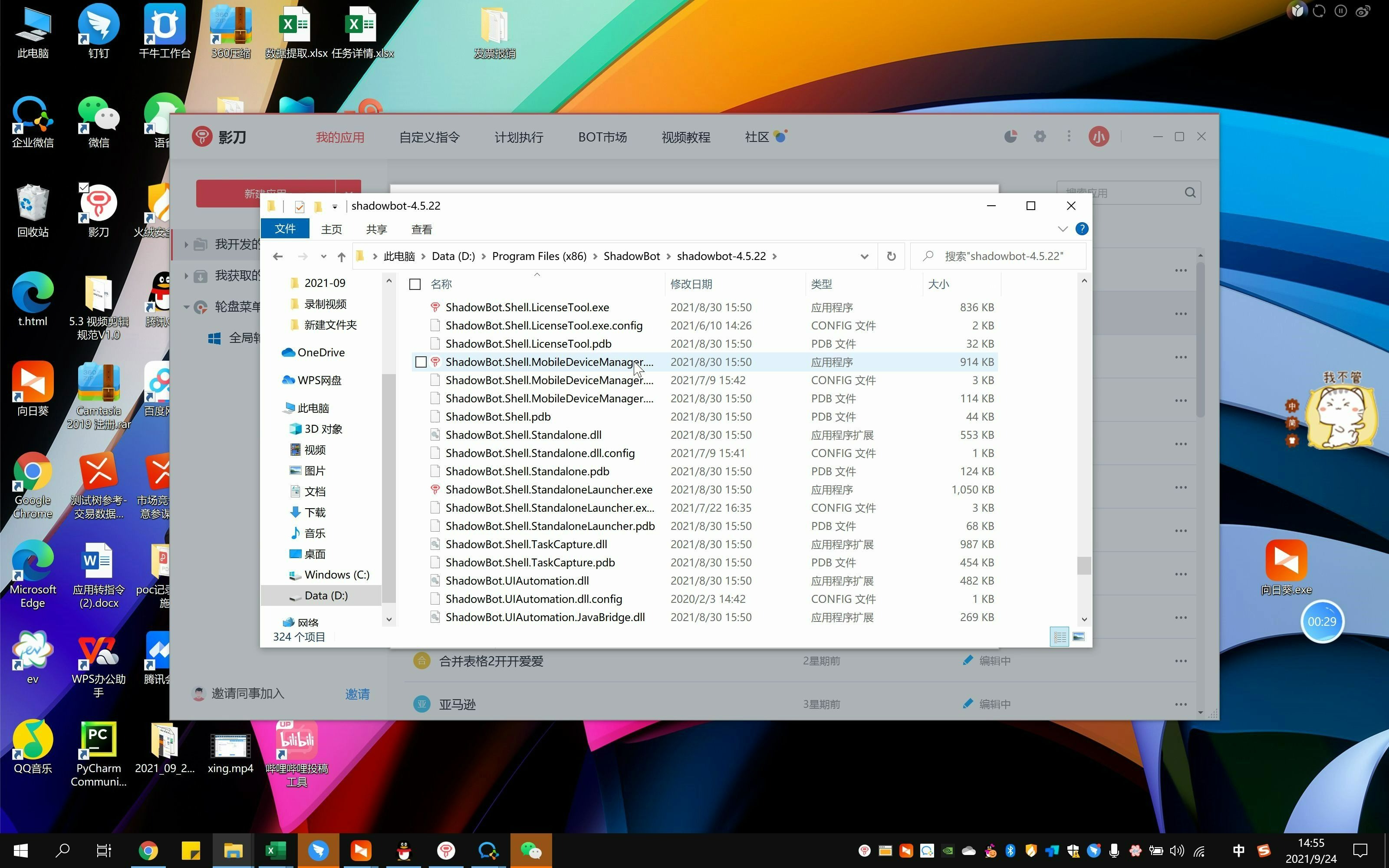Expand the Explorer ribbon chevron

(1063, 229)
